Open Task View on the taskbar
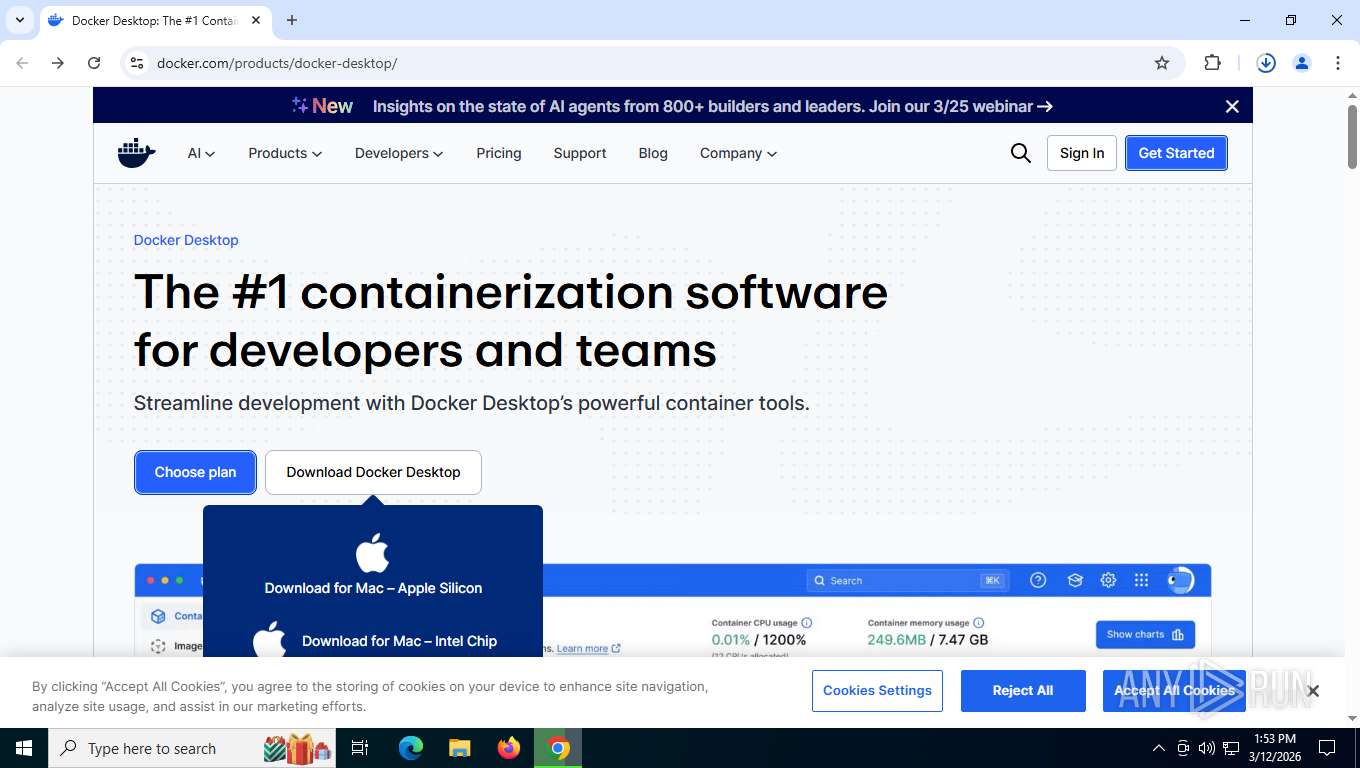 click(360, 748)
